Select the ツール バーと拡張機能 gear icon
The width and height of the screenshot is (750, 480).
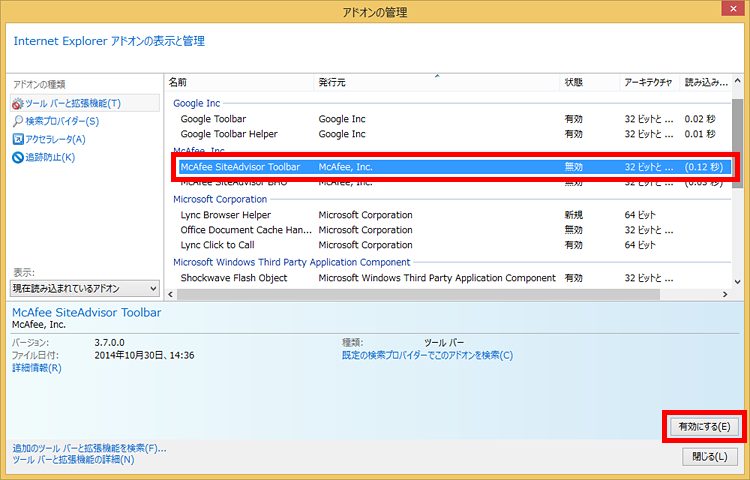(x=18, y=103)
